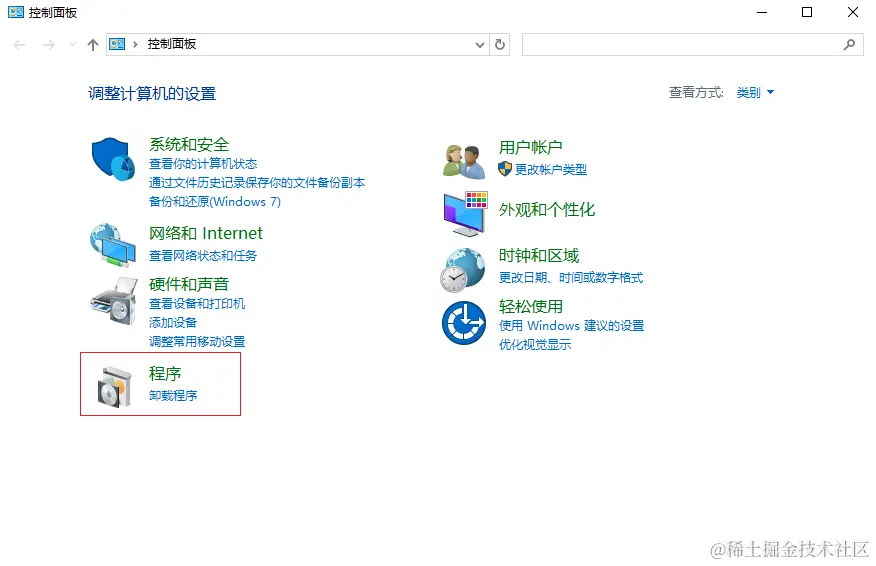
Task: Open 通过文件历史记录保存你的文件备份副本 link
Action: point(257,183)
